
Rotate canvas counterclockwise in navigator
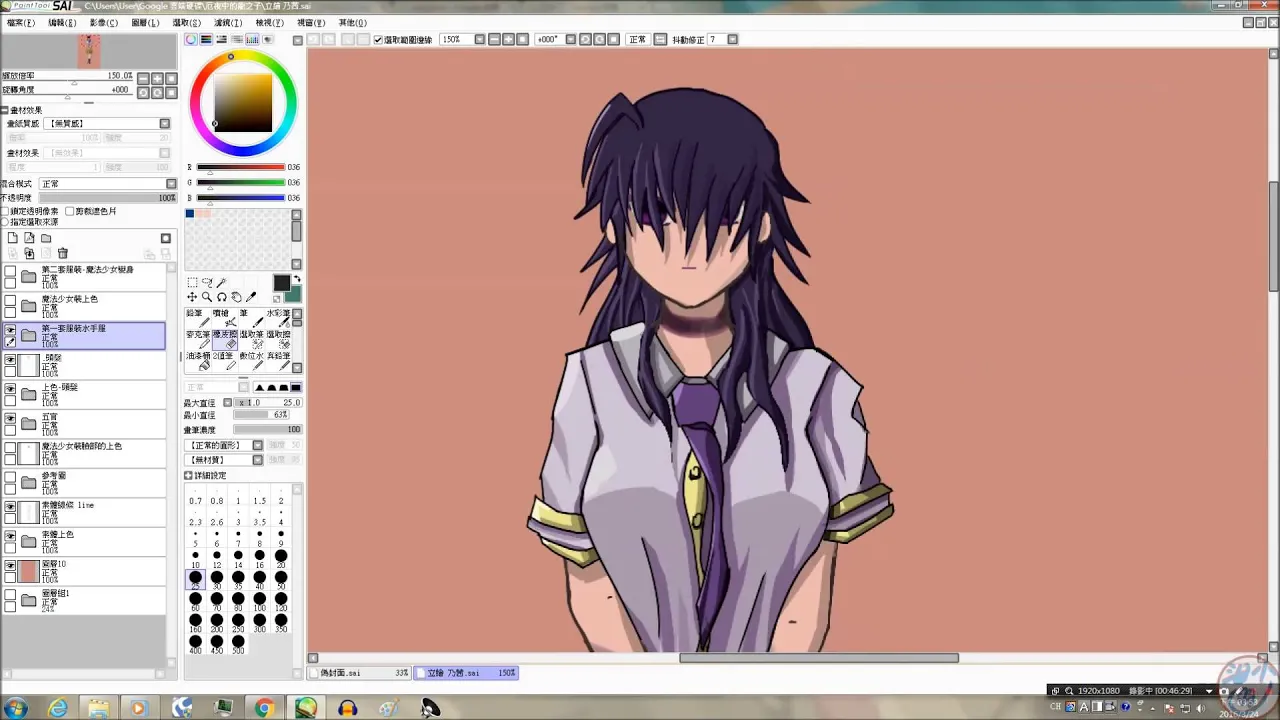coord(143,93)
